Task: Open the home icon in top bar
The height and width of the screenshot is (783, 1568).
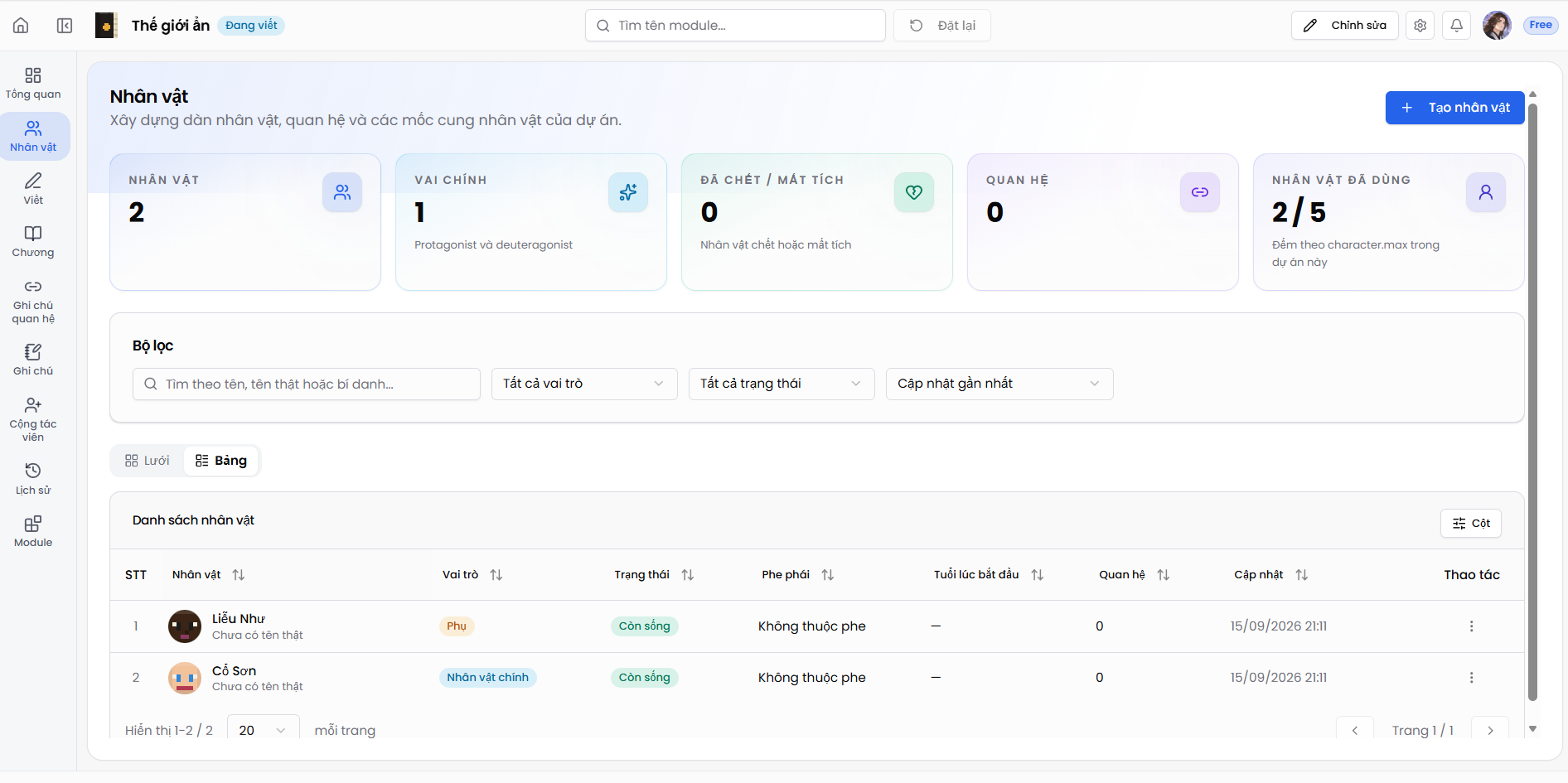Action: 21,26
